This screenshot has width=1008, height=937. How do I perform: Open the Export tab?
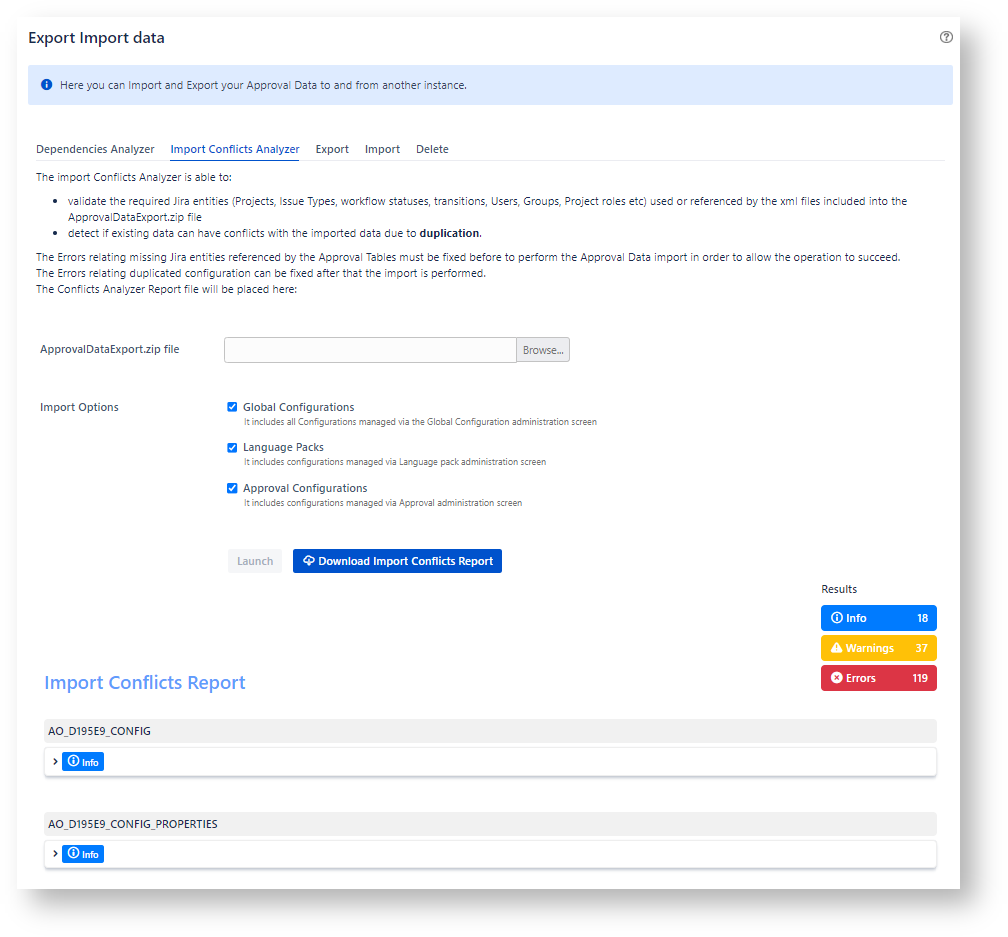click(x=332, y=149)
